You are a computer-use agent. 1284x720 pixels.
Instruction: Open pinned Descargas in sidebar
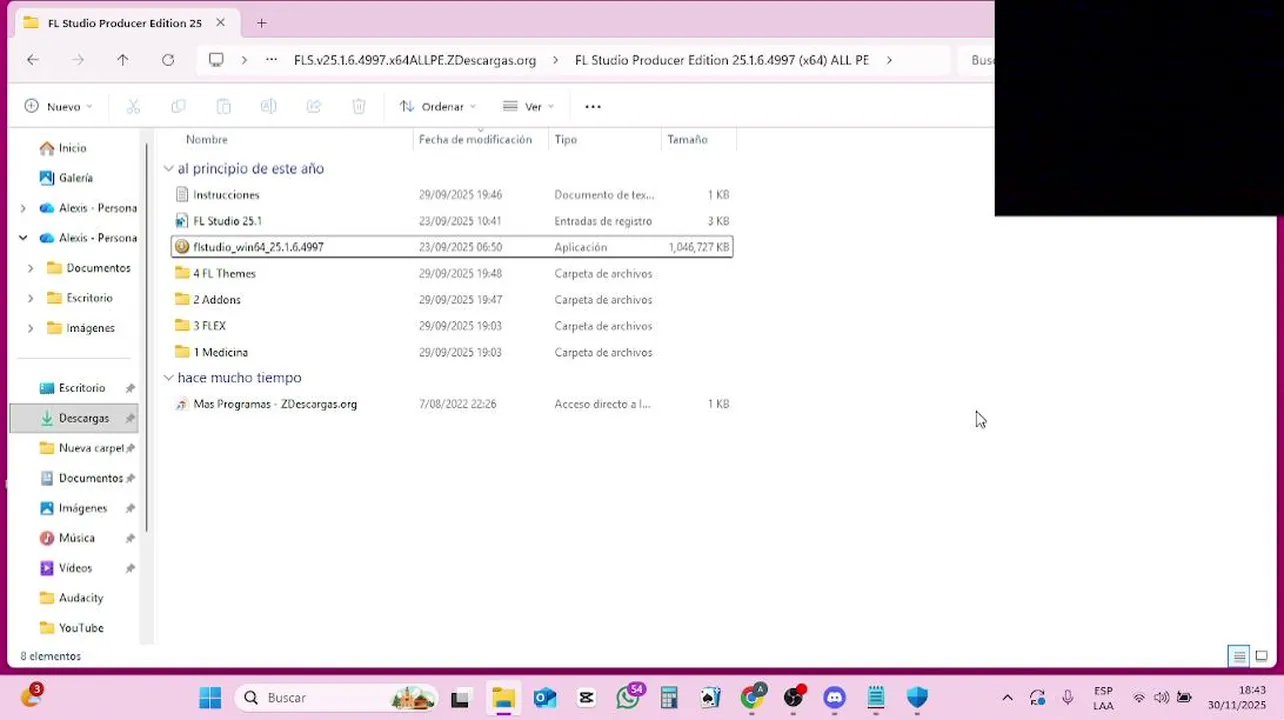pyautogui.click(x=74, y=418)
